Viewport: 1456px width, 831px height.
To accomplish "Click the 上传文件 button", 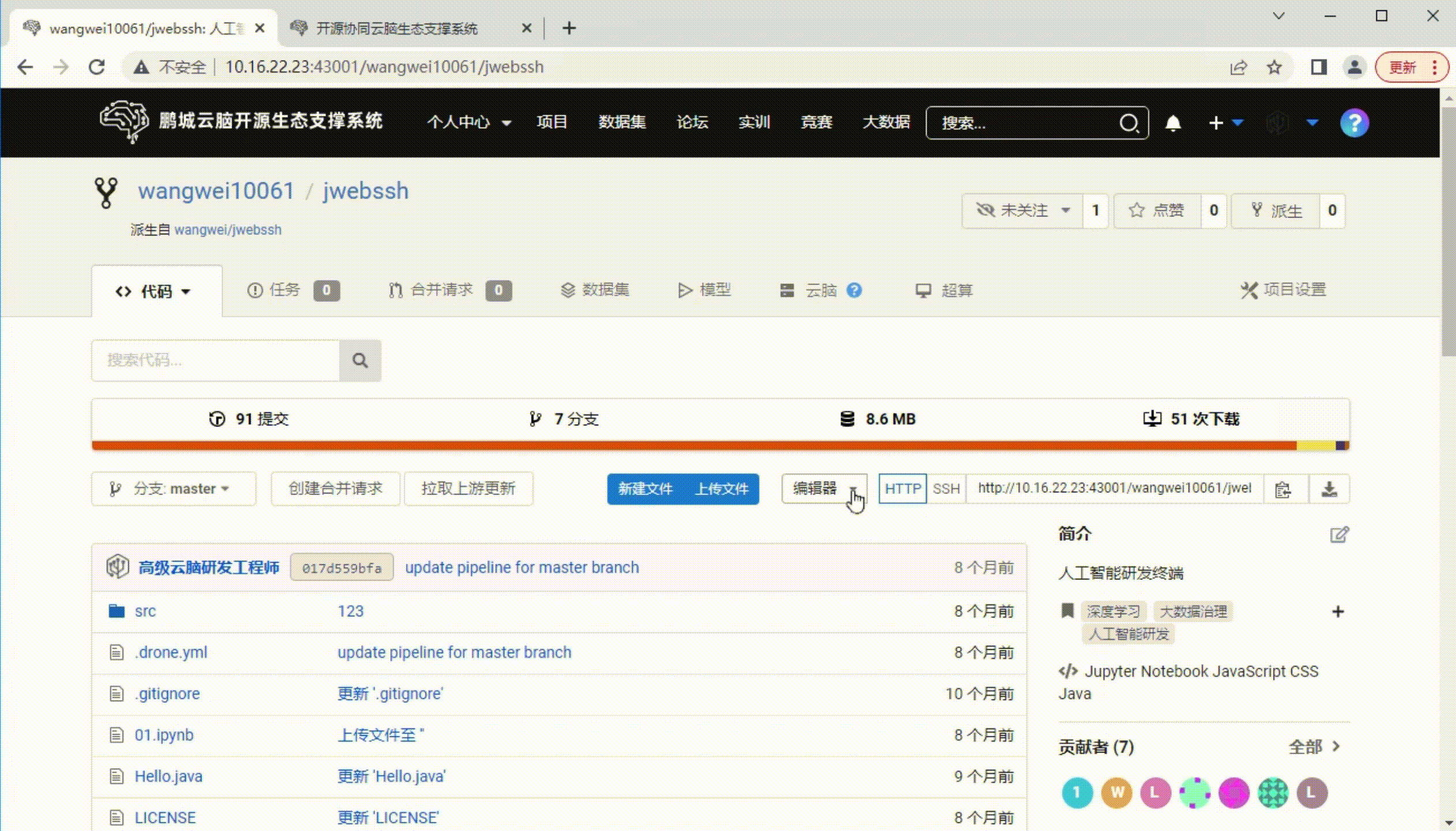I will (721, 489).
